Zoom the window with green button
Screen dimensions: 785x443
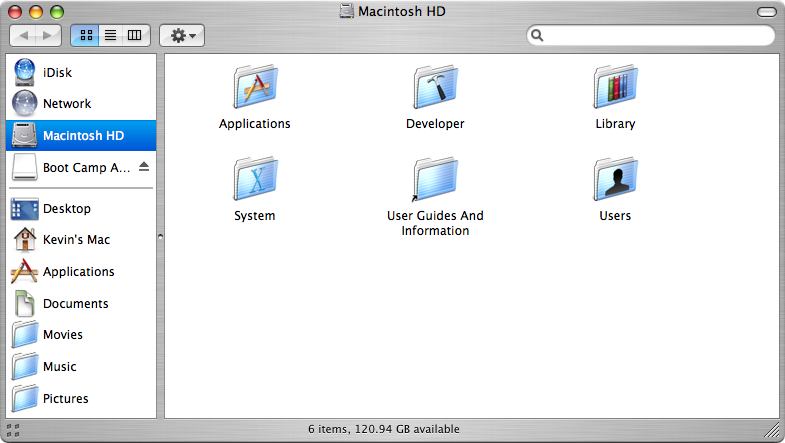(x=57, y=12)
